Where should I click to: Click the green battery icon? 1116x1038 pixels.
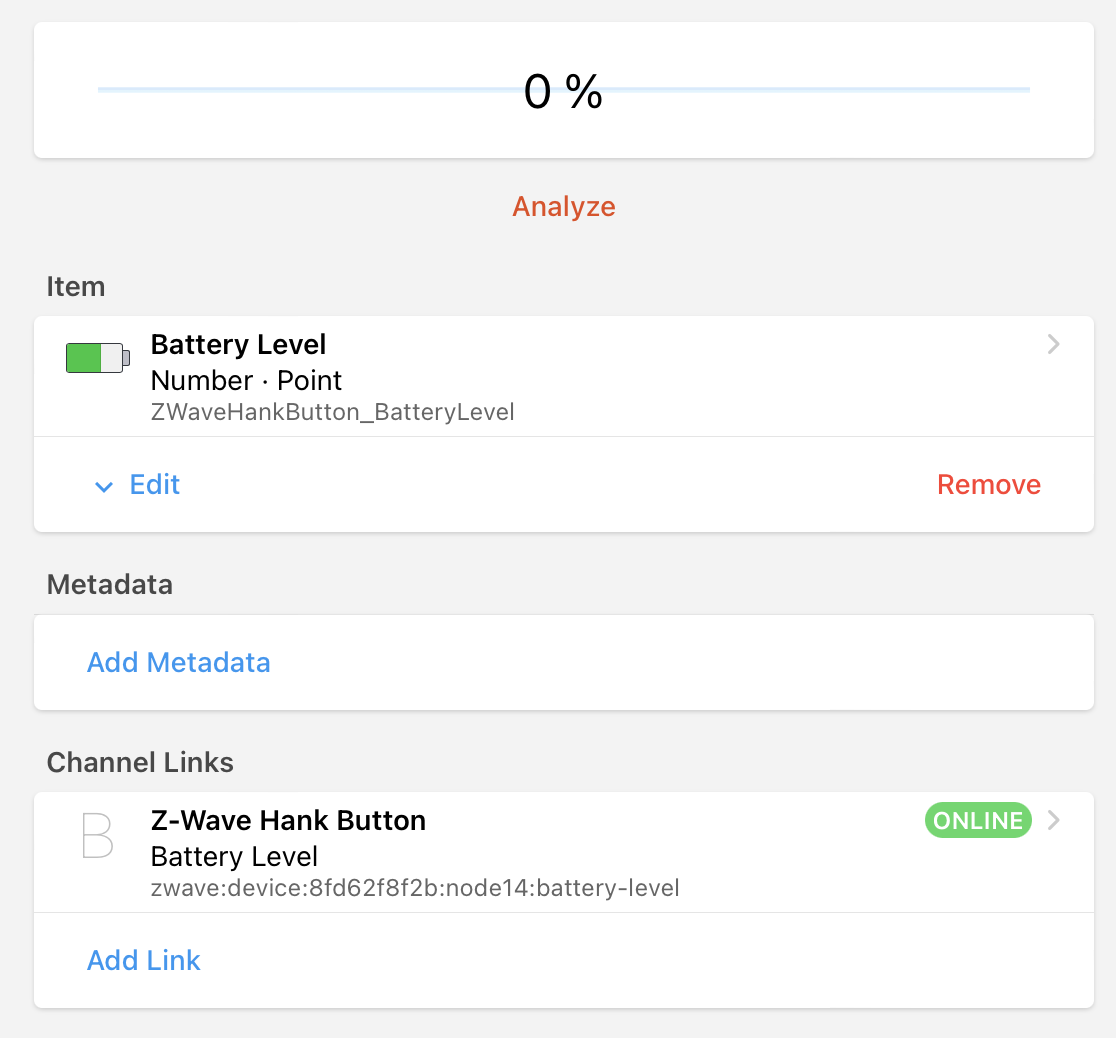pos(97,357)
